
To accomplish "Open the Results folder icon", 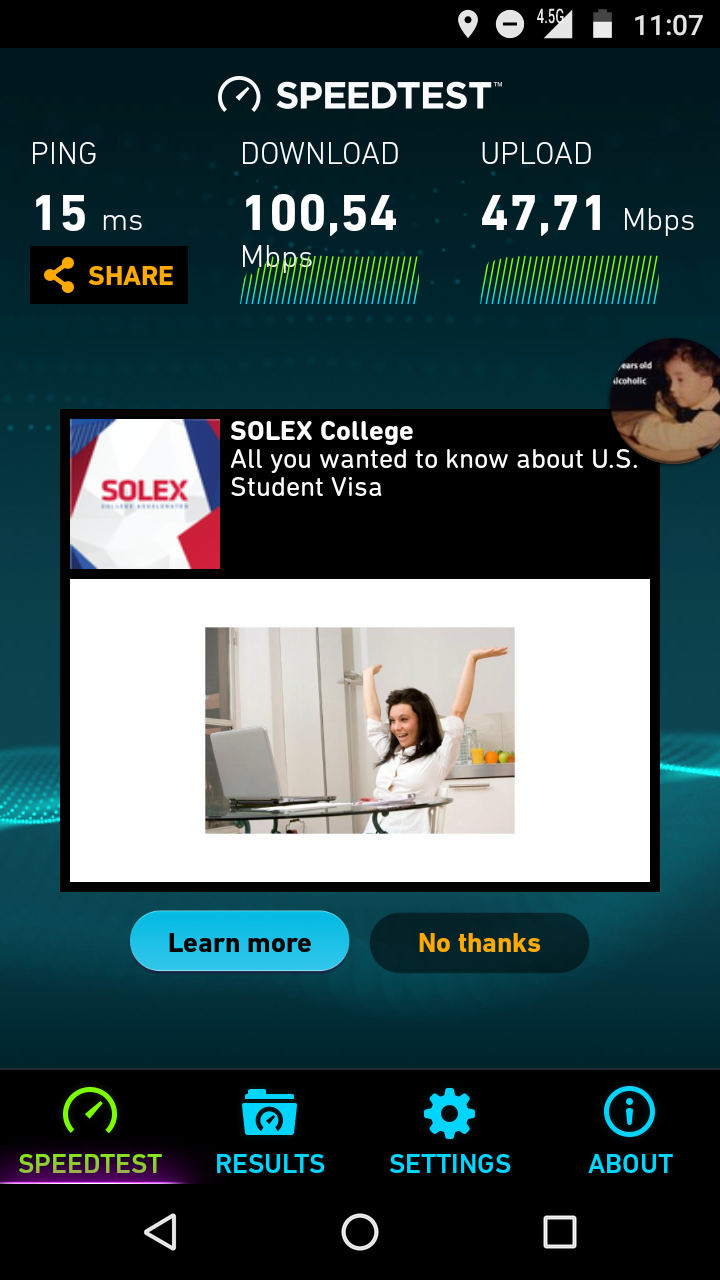I will [270, 1113].
